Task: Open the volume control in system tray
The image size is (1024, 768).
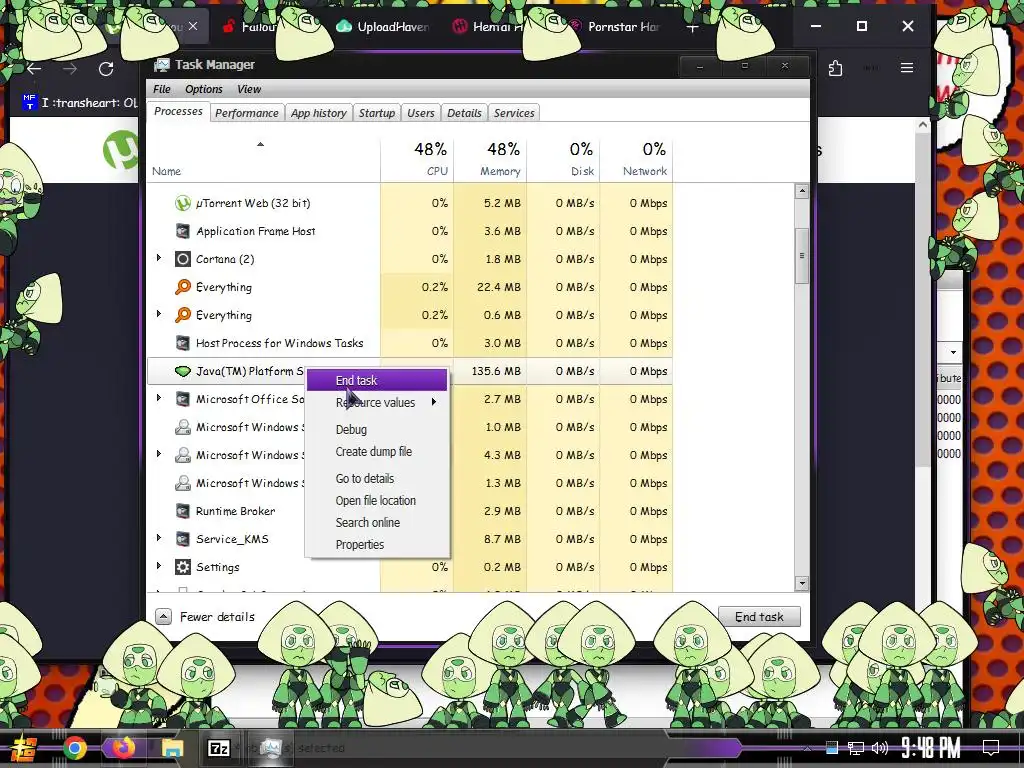Action: 880,748
